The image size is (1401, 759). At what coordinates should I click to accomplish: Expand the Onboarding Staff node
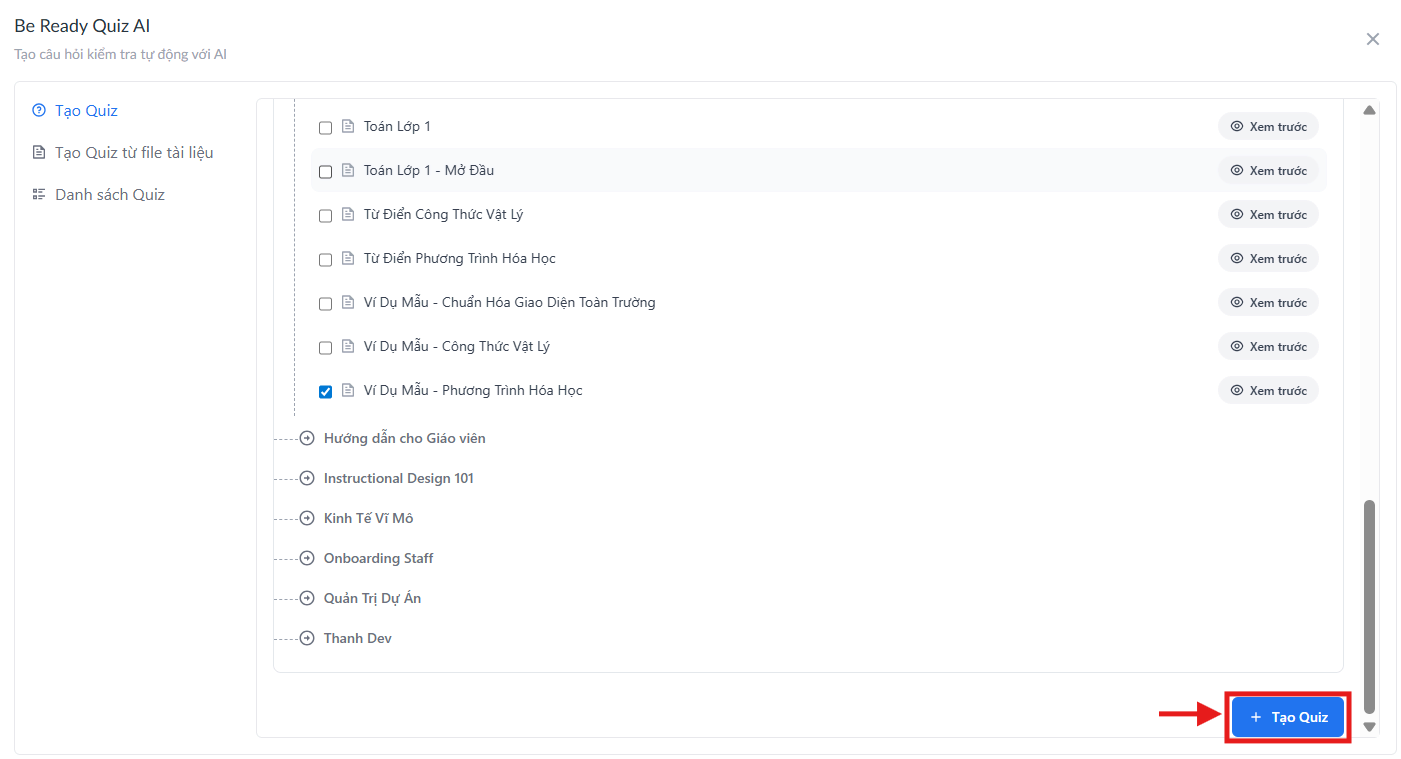[307, 558]
